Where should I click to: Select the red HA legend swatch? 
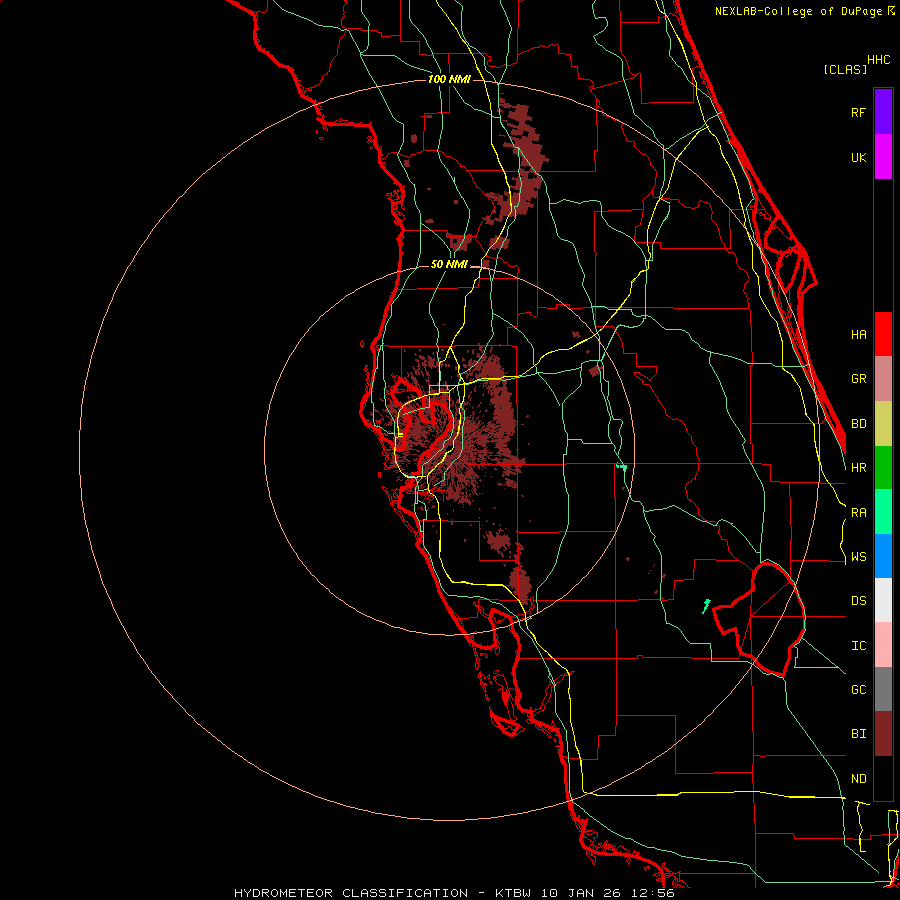click(883, 334)
